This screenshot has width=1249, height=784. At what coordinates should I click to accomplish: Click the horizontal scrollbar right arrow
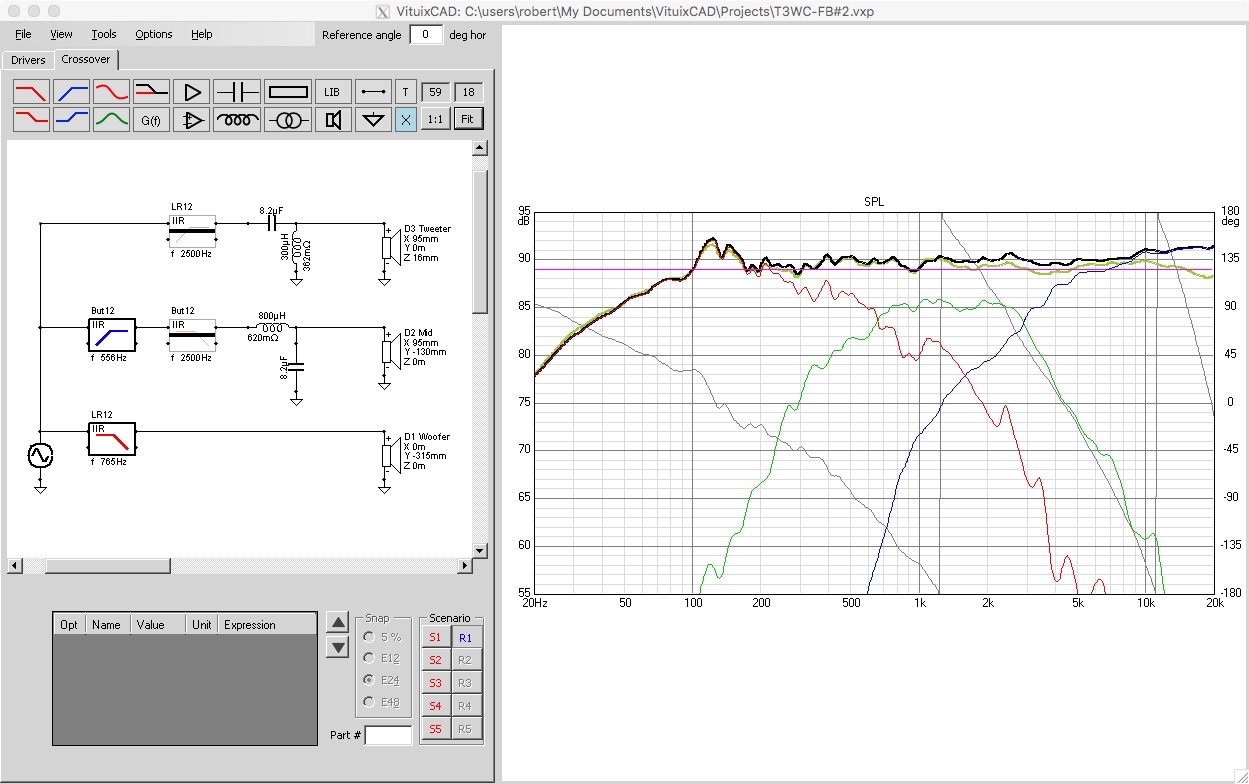[465, 566]
